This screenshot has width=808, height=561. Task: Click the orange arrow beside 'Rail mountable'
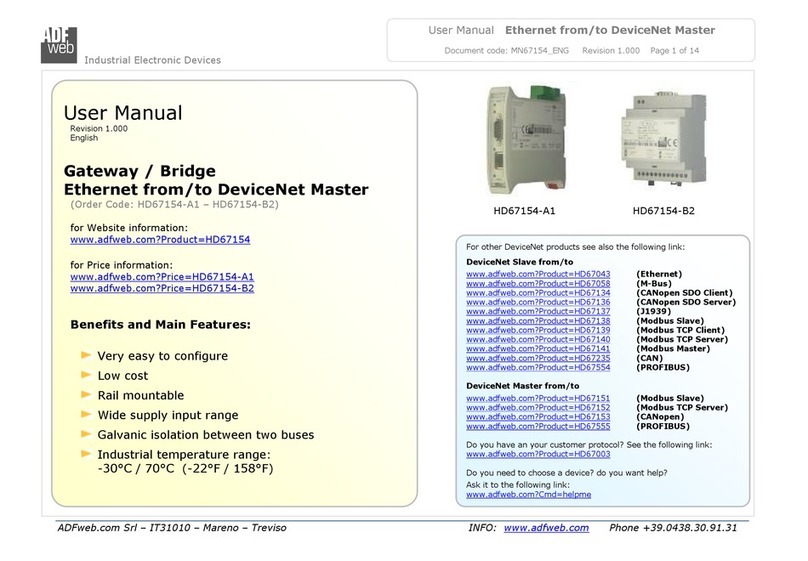click(x=86, y=394)
